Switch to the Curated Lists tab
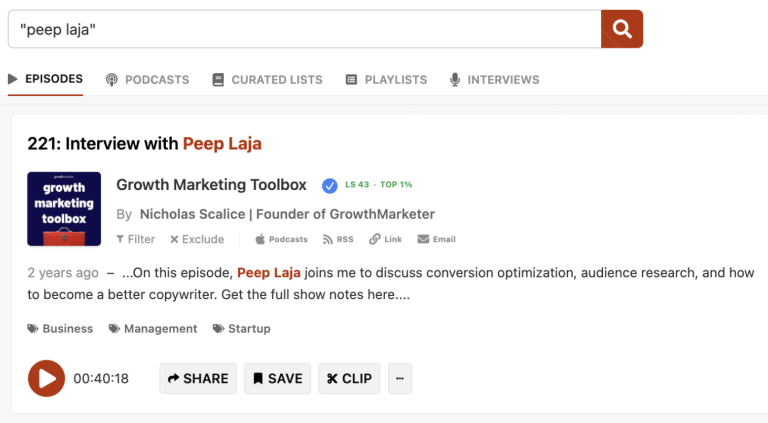This screenshot has height=423, width=768. 267,79
